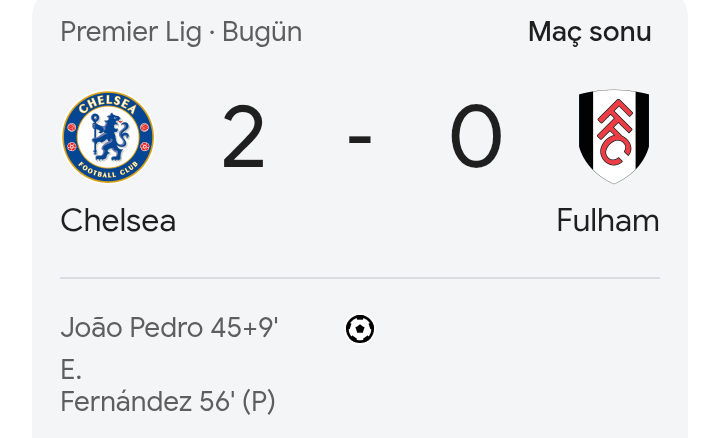Image resolution: width=720 pixels, height=438 pixels.
Task: Click the horizontal divider under team names
Action: (360, 278)
